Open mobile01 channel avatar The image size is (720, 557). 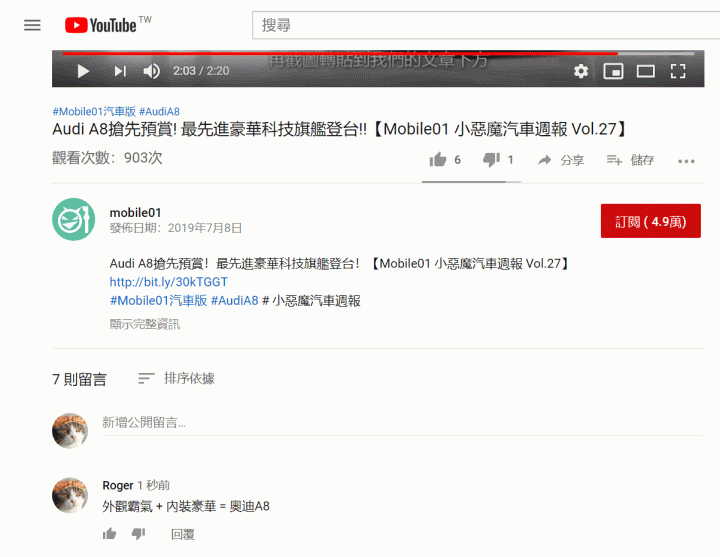73,219
